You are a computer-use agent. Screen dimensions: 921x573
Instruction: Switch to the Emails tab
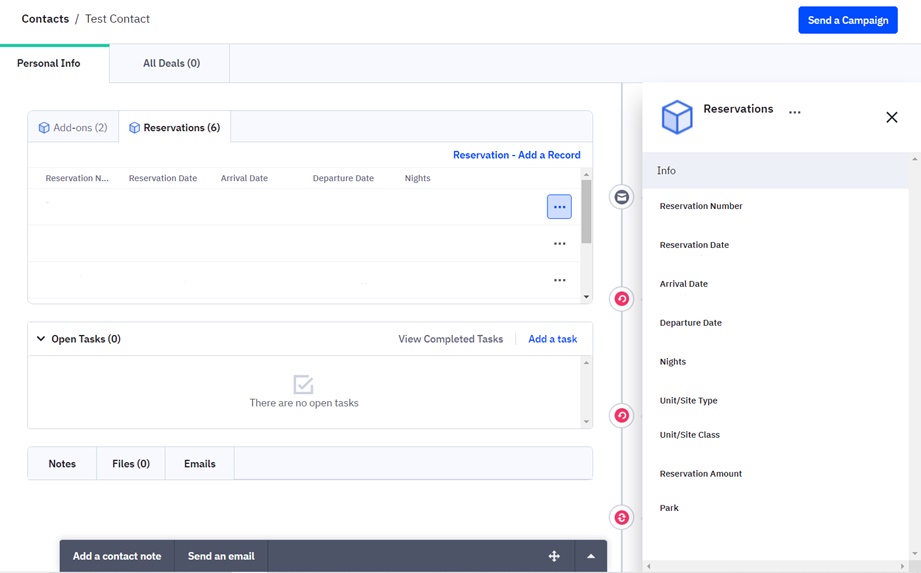(200, 464)
